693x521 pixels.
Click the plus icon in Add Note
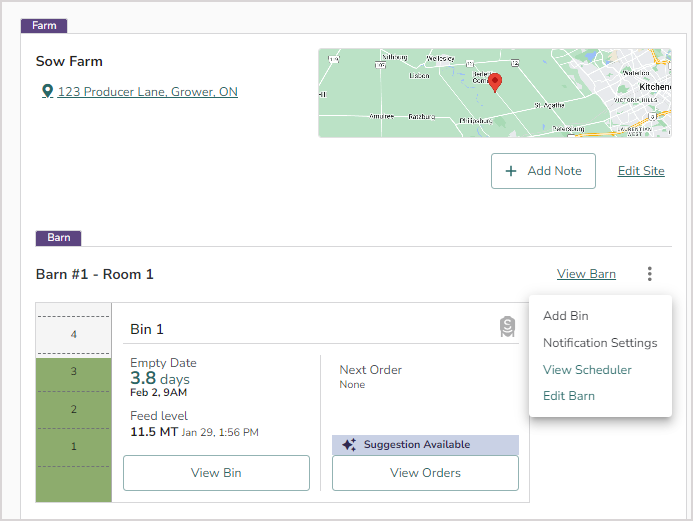click(511, 171)
